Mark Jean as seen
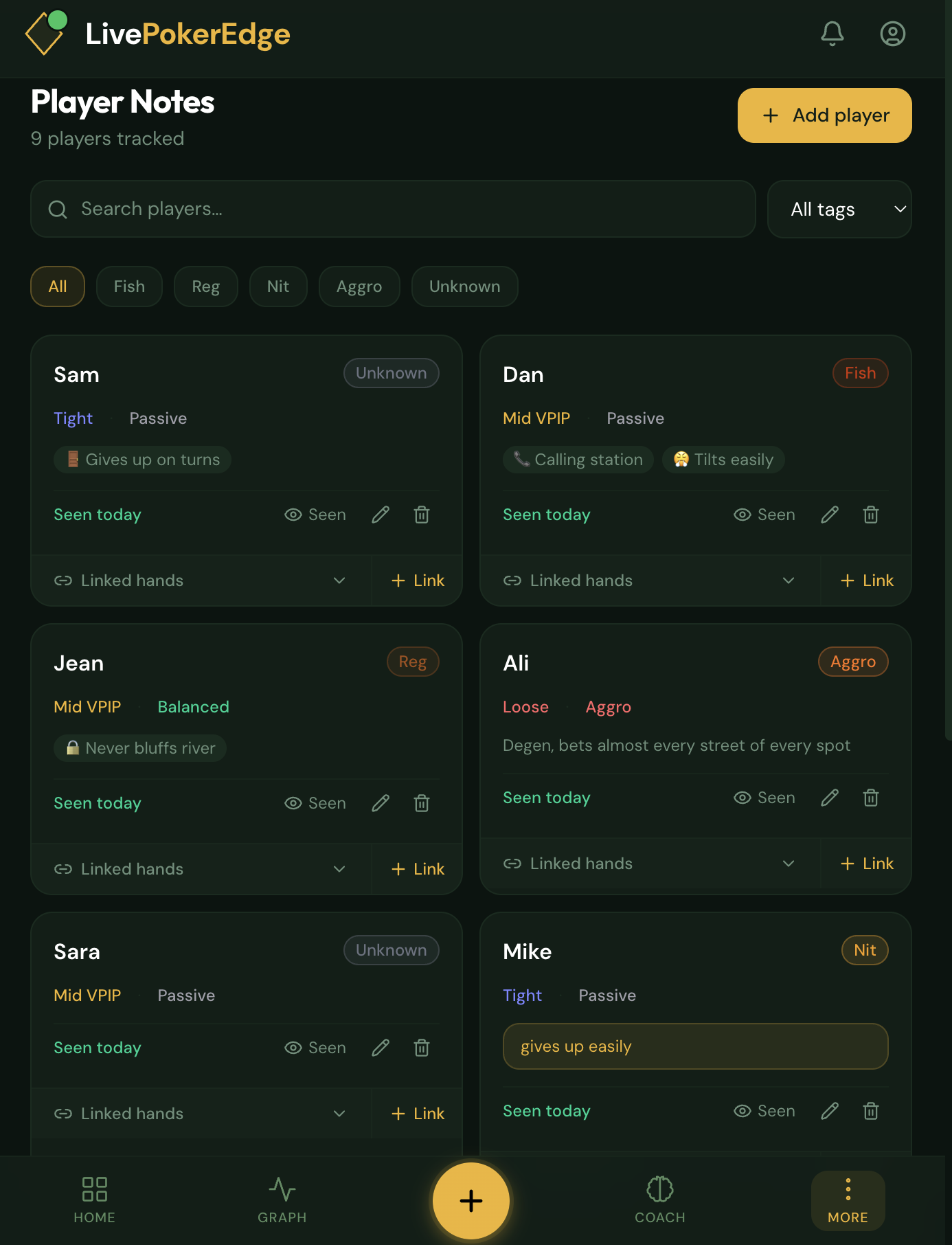 (x=315, y=803)
